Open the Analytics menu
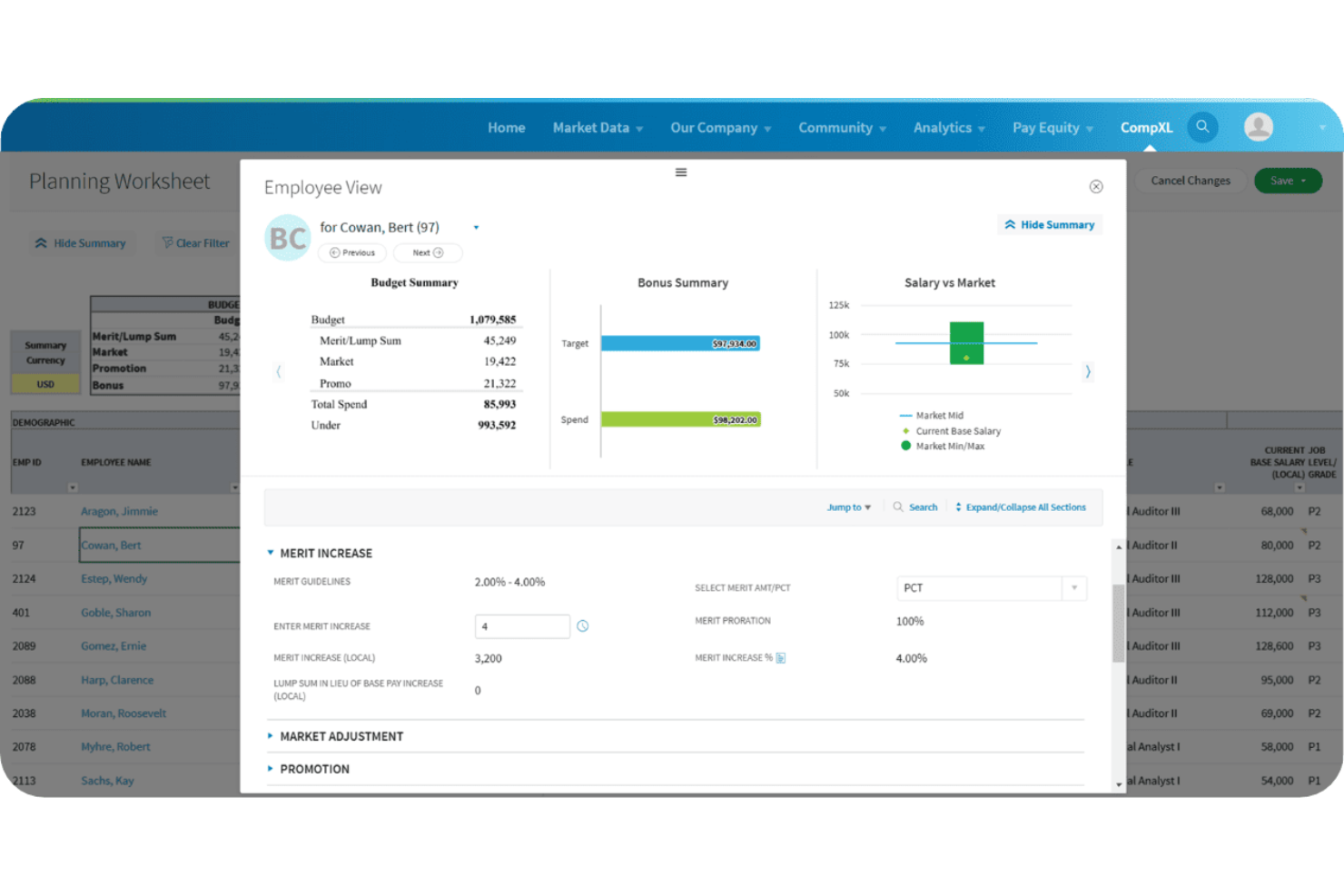Viewport: 1344px width, 896px height. point(943,127)
